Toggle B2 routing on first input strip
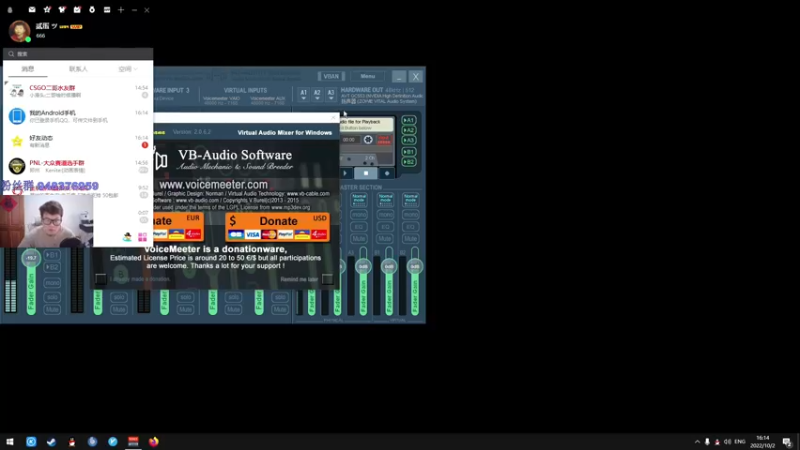 pyautogui.click(x=52, y=267)
